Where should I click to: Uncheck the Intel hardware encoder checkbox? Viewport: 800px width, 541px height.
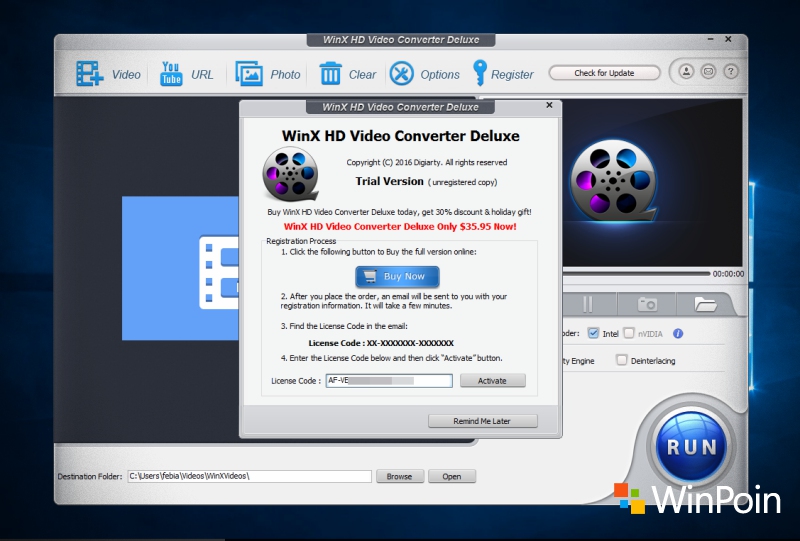(593, 333)
